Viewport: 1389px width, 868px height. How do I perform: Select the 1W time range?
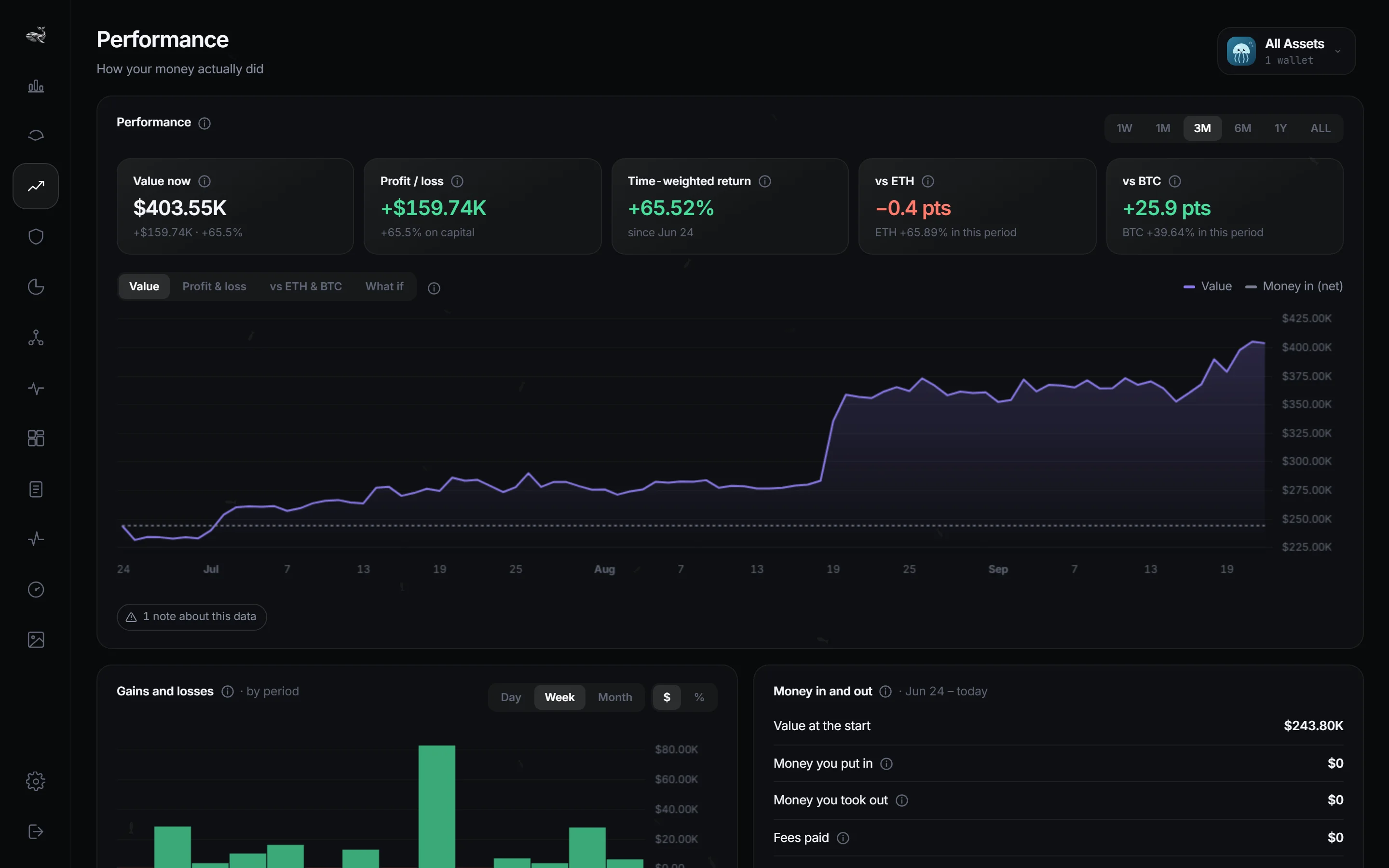click(x=1124, y=128)
